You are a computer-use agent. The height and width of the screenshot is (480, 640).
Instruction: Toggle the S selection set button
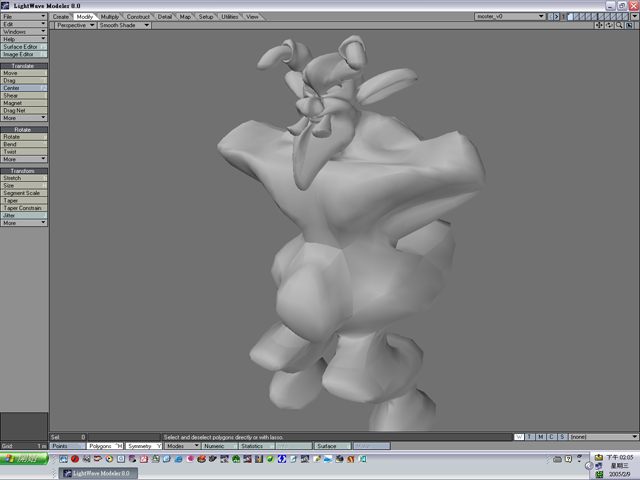point(562,437)
